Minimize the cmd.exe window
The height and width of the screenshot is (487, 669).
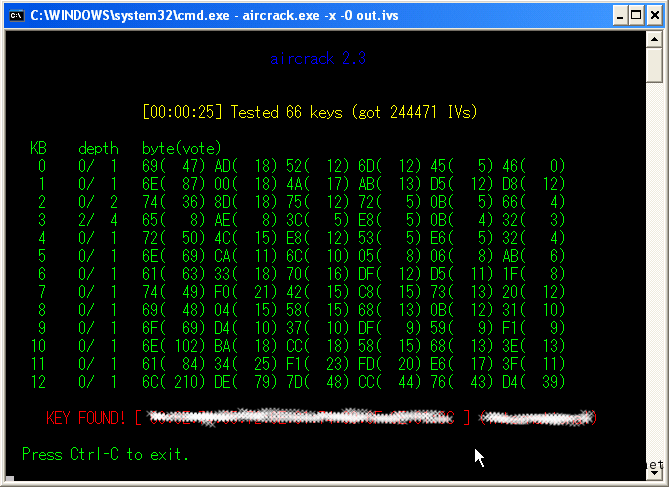620,16
